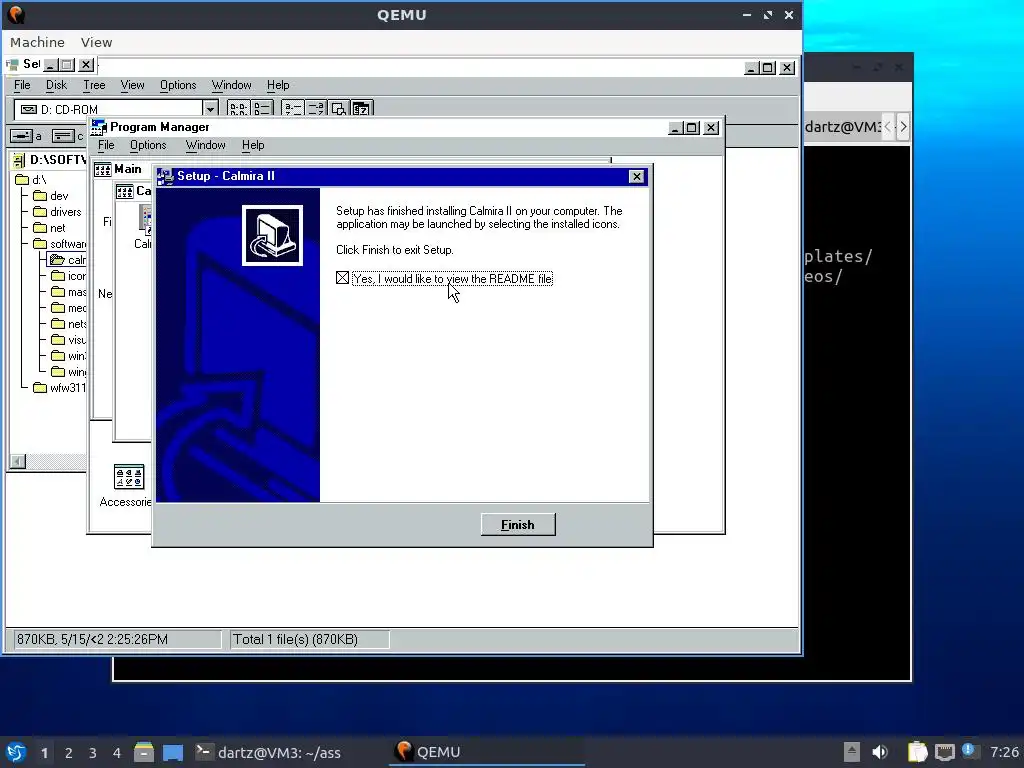The image size is (1024, 768).
Task: Select the dev folder in tree
Action: pyautogui.click(x=51, y=196)
